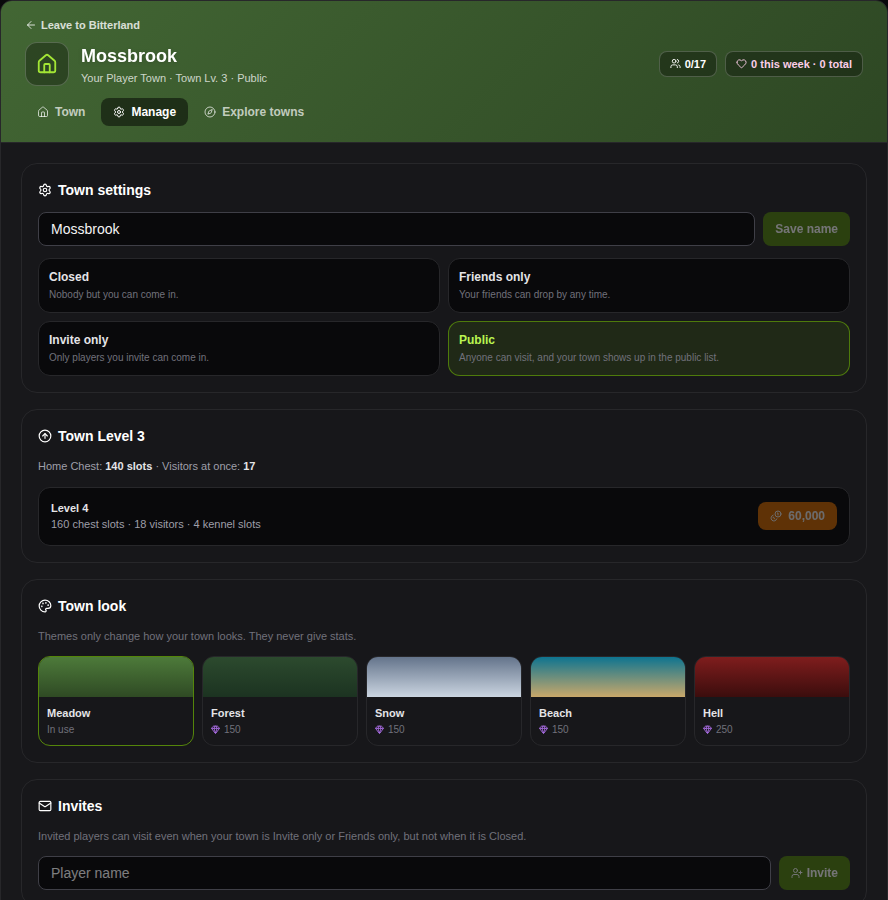Click the heart likes badge
This screenshot has height=900, width=888.
click(x=793, y=64)
